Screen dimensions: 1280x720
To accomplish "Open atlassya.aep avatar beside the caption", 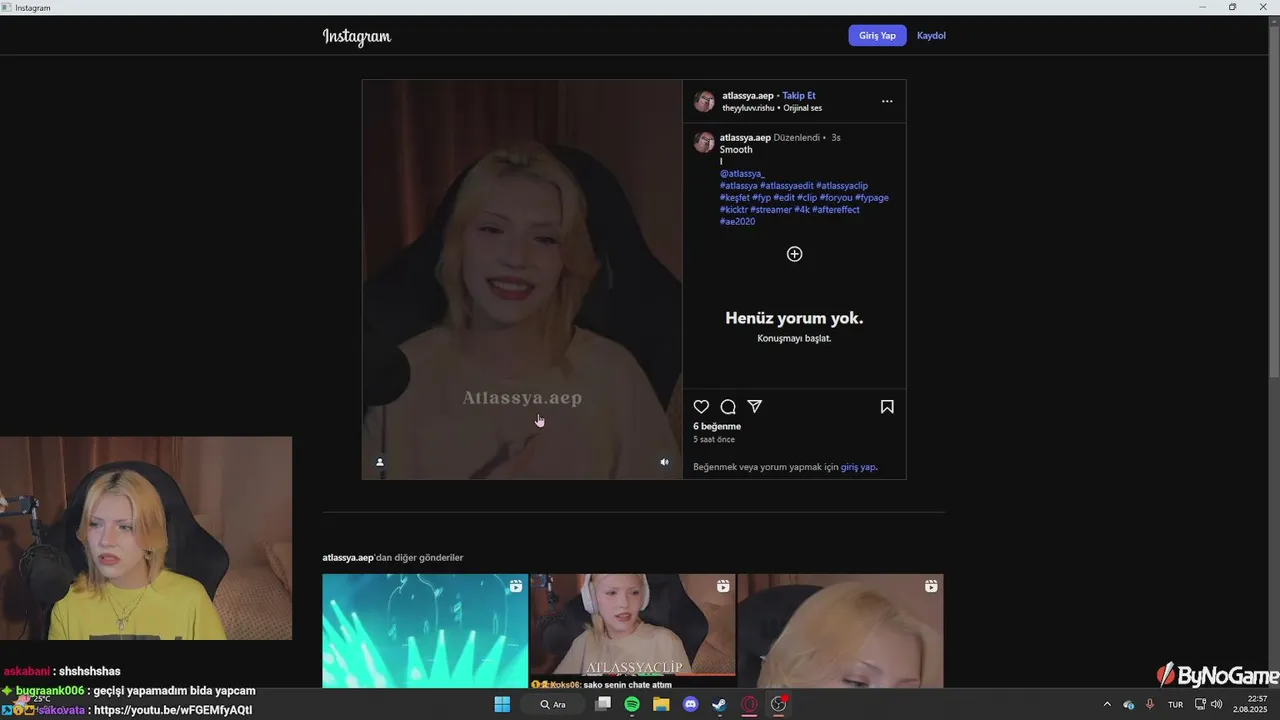I will click(x=704, y=142).
